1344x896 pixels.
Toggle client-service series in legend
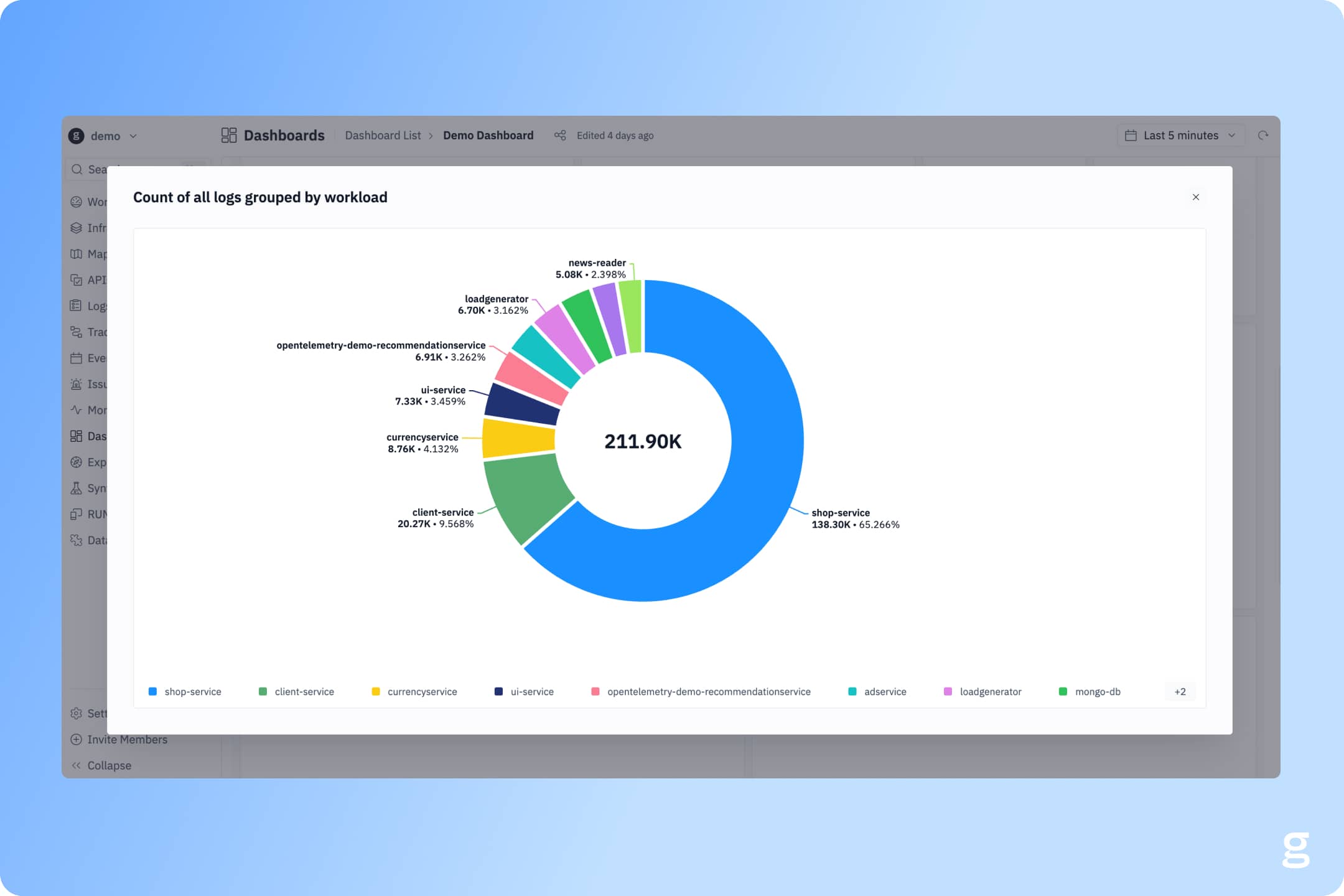(304, 692)
